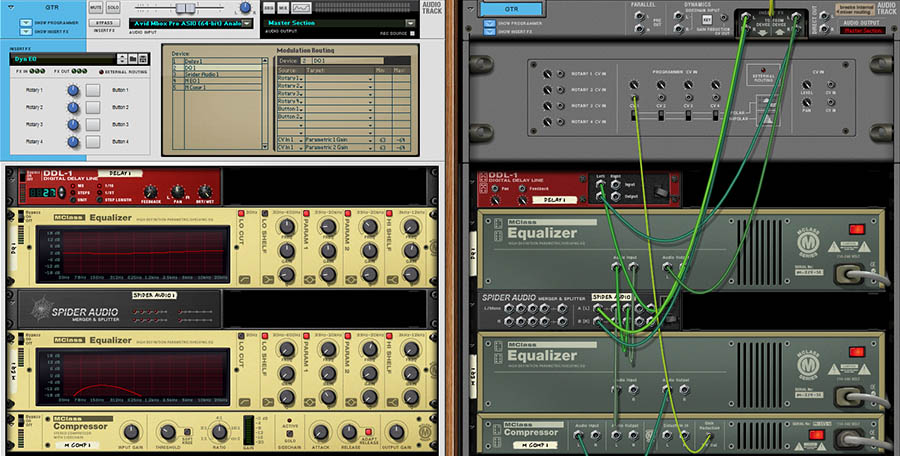Click Hi Shelf frequency knob, upper Equalizer
The width and height of the screenshot is (900, 456).
tap(411, 227)
